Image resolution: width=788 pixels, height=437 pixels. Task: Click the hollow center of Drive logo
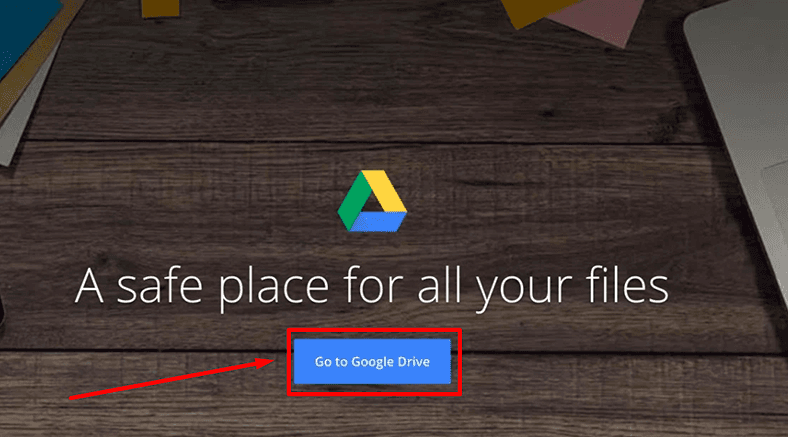pyautogui.click(x=372, y=206)
